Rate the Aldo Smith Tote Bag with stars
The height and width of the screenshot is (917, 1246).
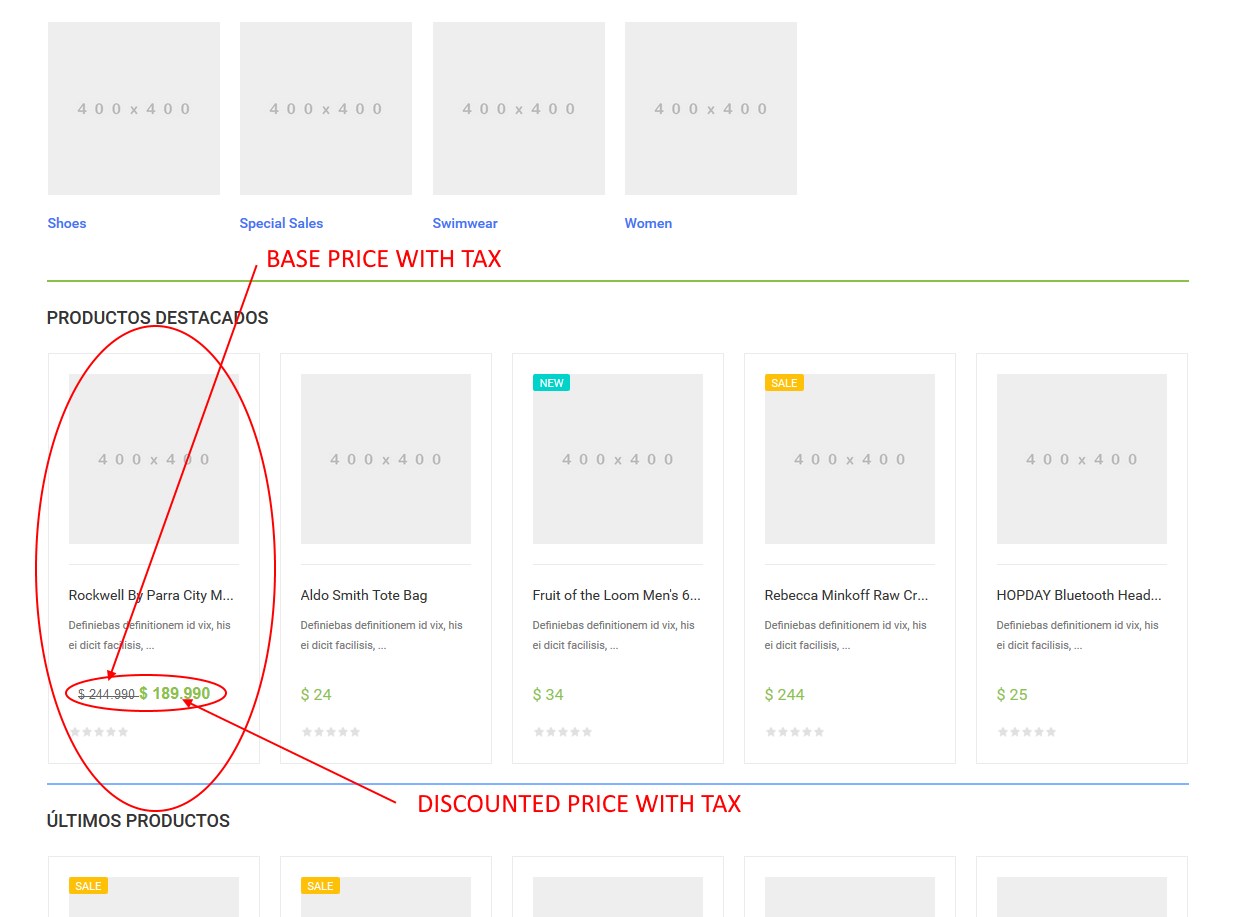point(330,731)
